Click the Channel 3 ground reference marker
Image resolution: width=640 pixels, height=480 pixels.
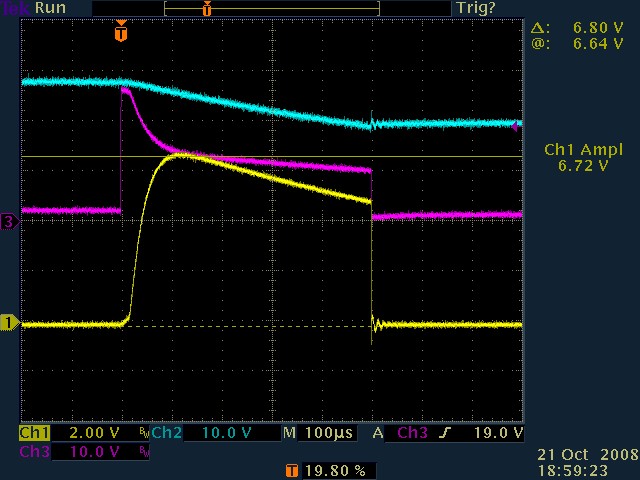[x=9, y=222]
